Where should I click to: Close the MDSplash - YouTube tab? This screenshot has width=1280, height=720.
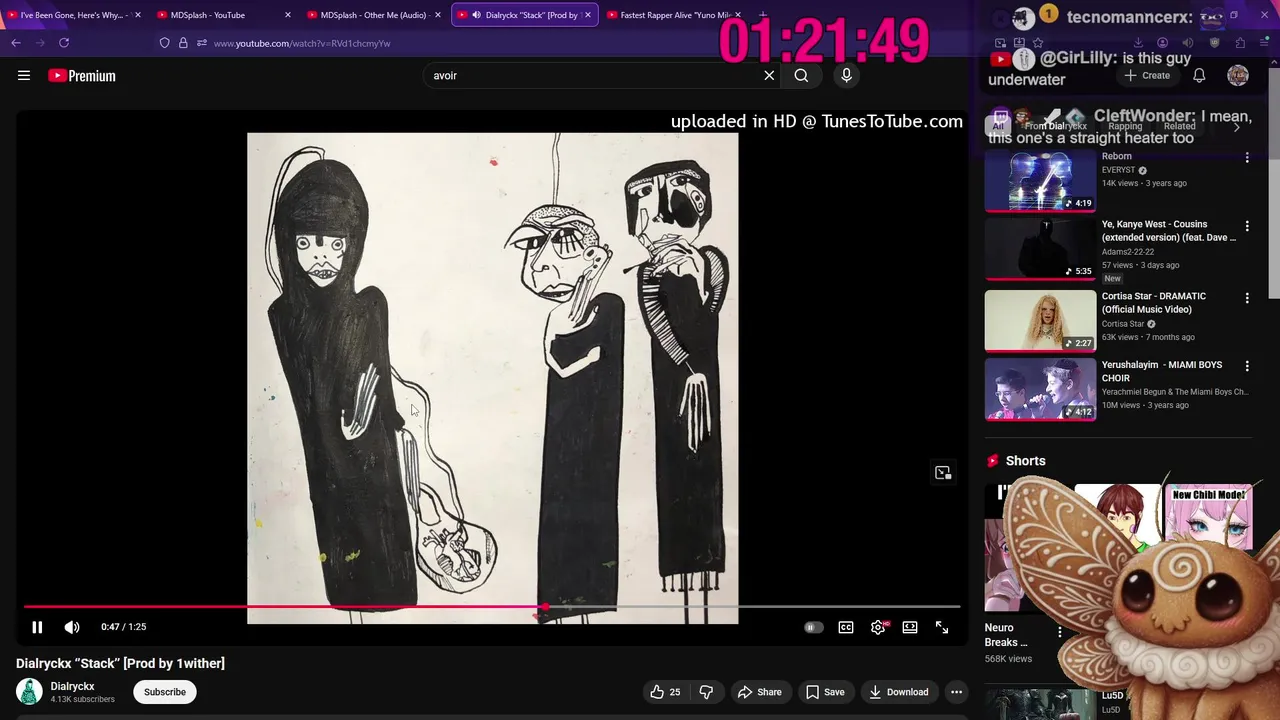[x=287, y=15]
